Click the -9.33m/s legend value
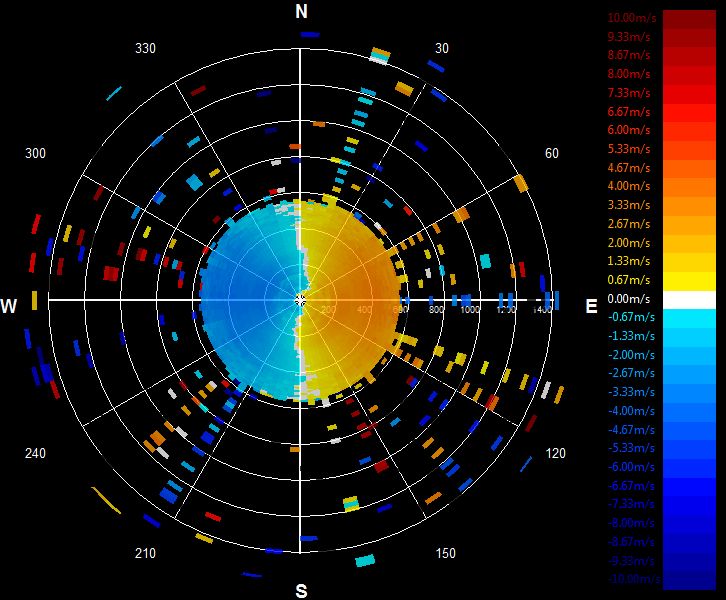Image resolution: width=726 pixels, height=600 pixels. tap(631, 561)
